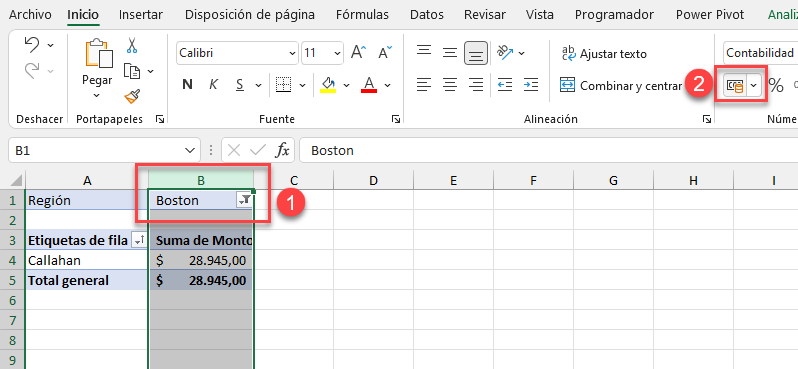
Task: Open the Calibri font name dropdown
Action: [292, 53]
